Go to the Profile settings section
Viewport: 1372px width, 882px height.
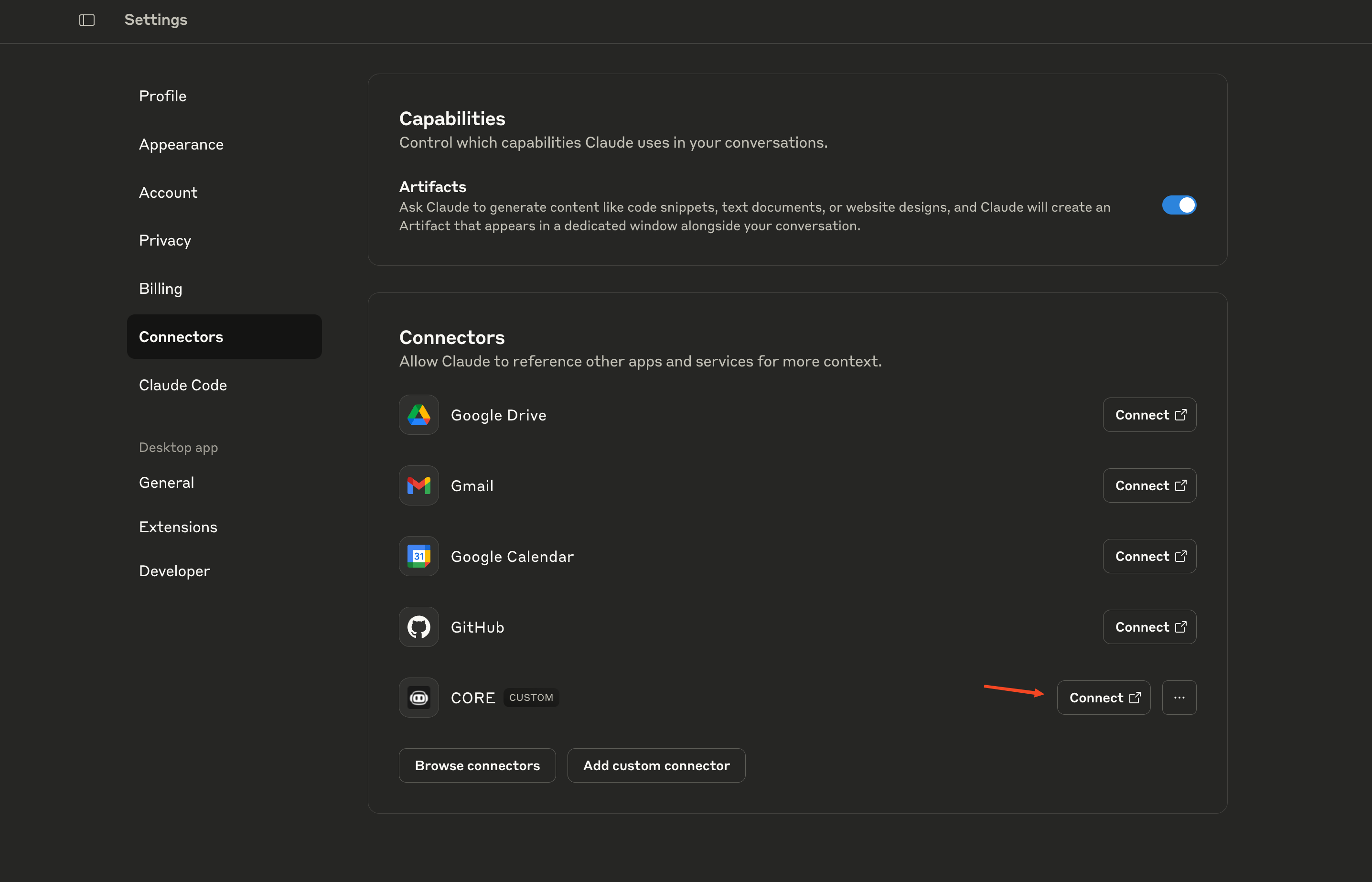(x=162, y=96)
